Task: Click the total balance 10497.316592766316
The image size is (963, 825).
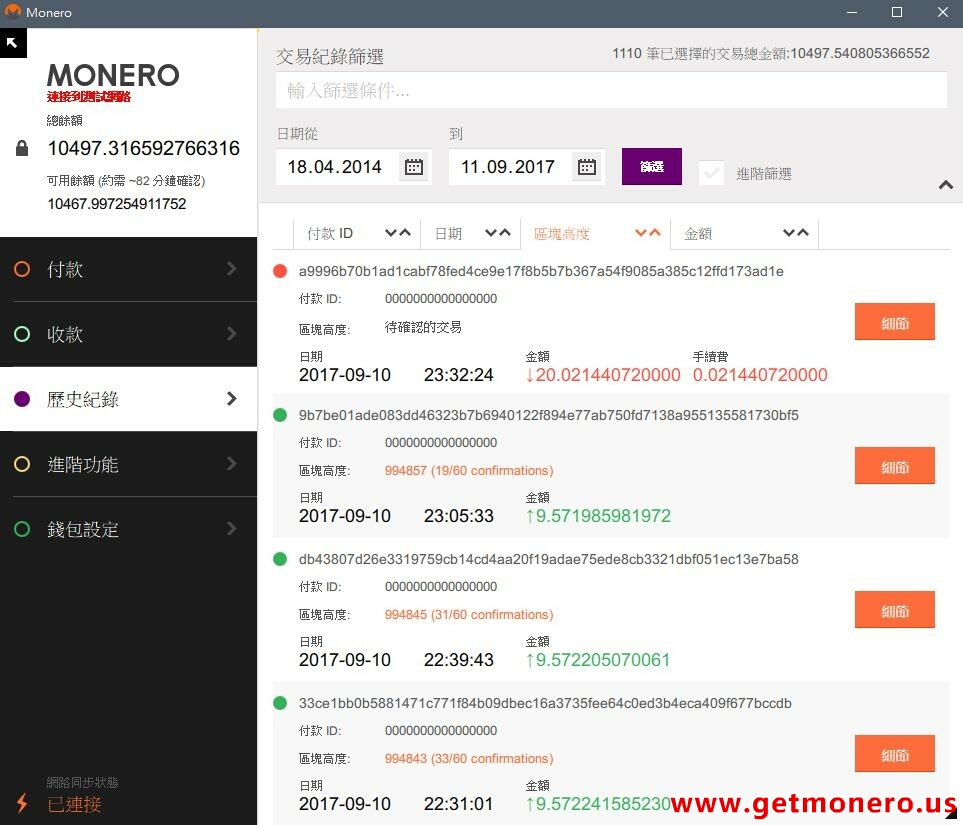Action: tap(144, 148)
